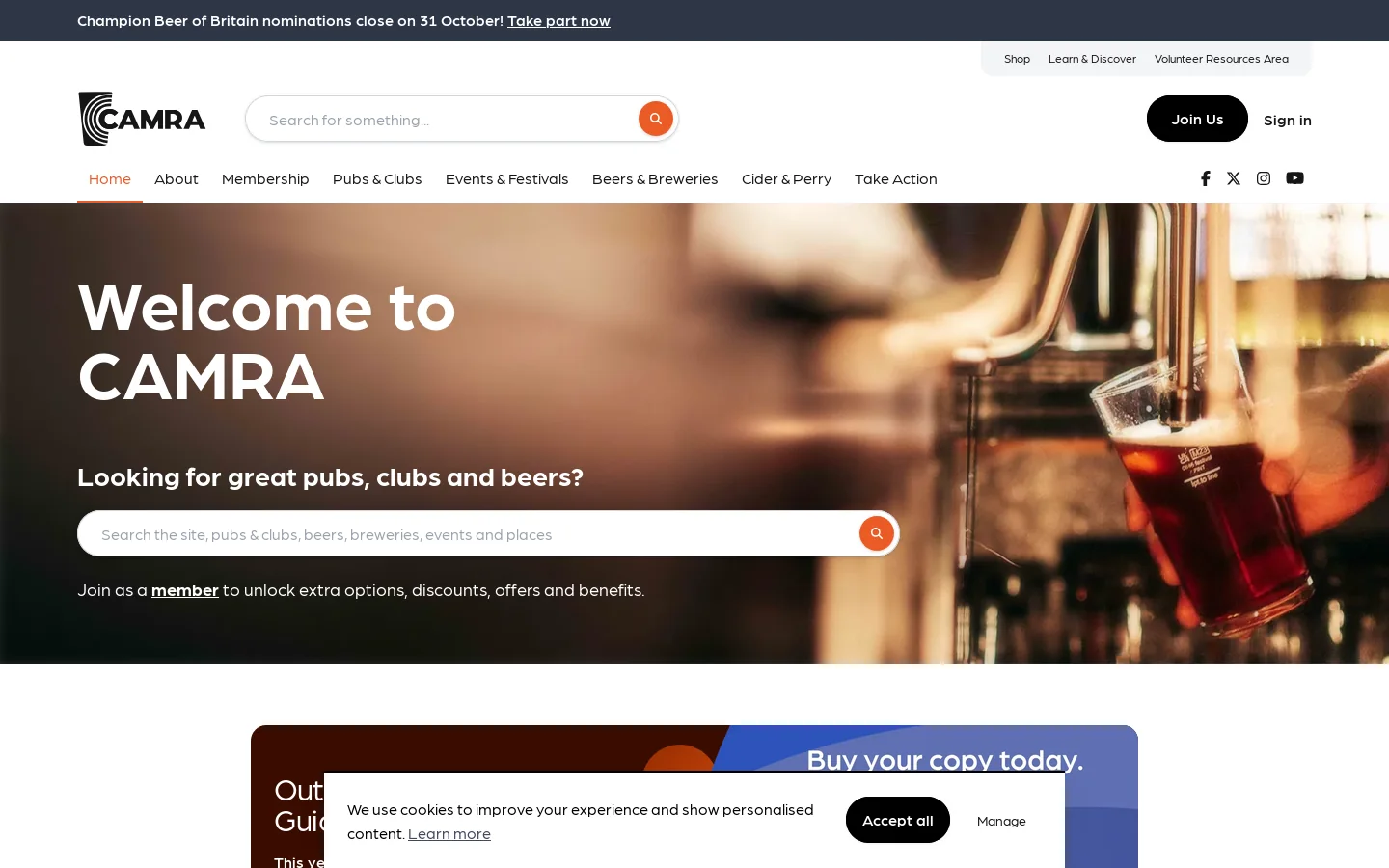The image size is (1389, 868).
Task: Open the Beers & Breweries menu
Action: click(655, 178)
